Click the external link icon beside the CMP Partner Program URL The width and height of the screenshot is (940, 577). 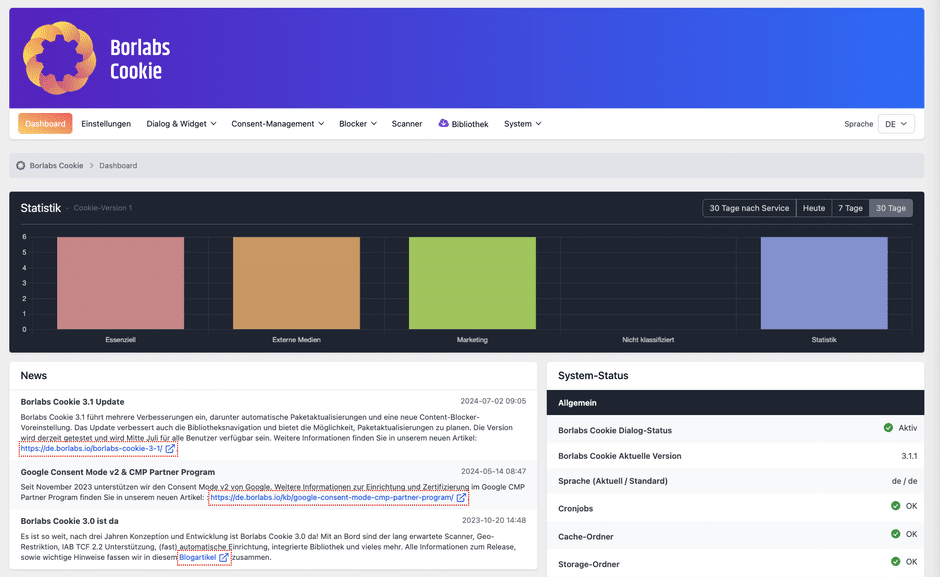coord(460,497)
